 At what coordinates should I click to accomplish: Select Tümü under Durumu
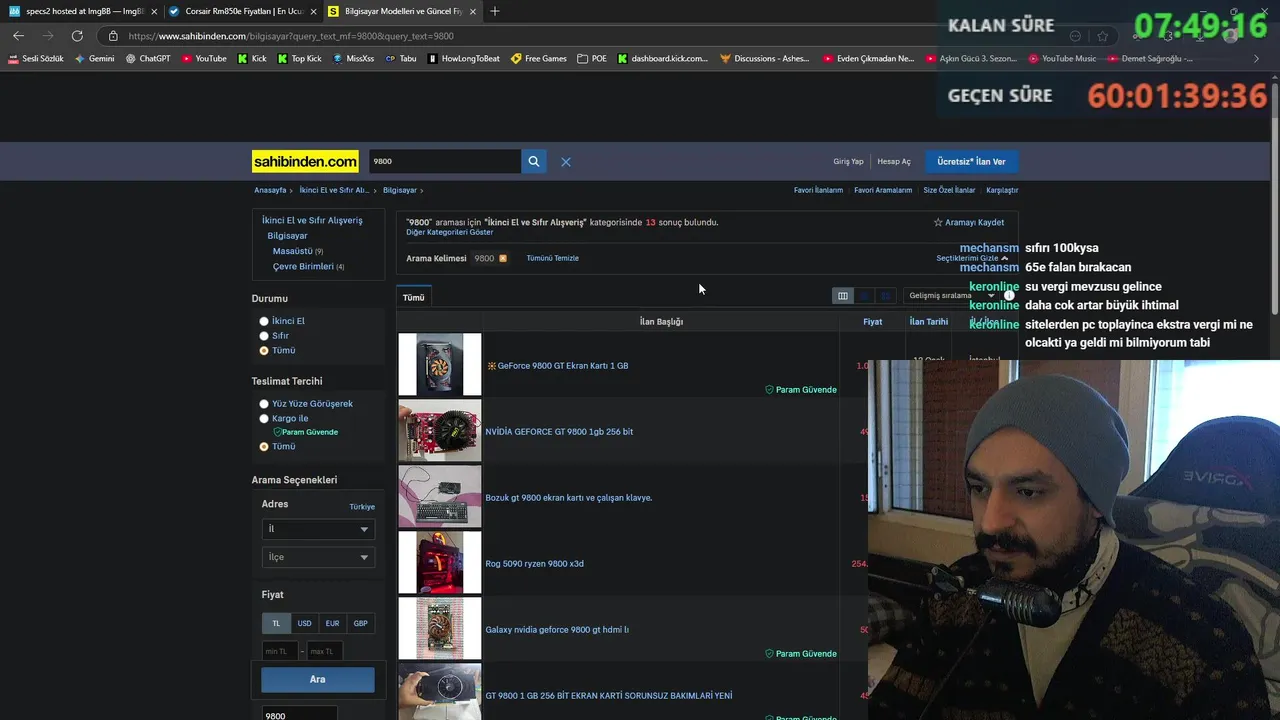point(264,351)
